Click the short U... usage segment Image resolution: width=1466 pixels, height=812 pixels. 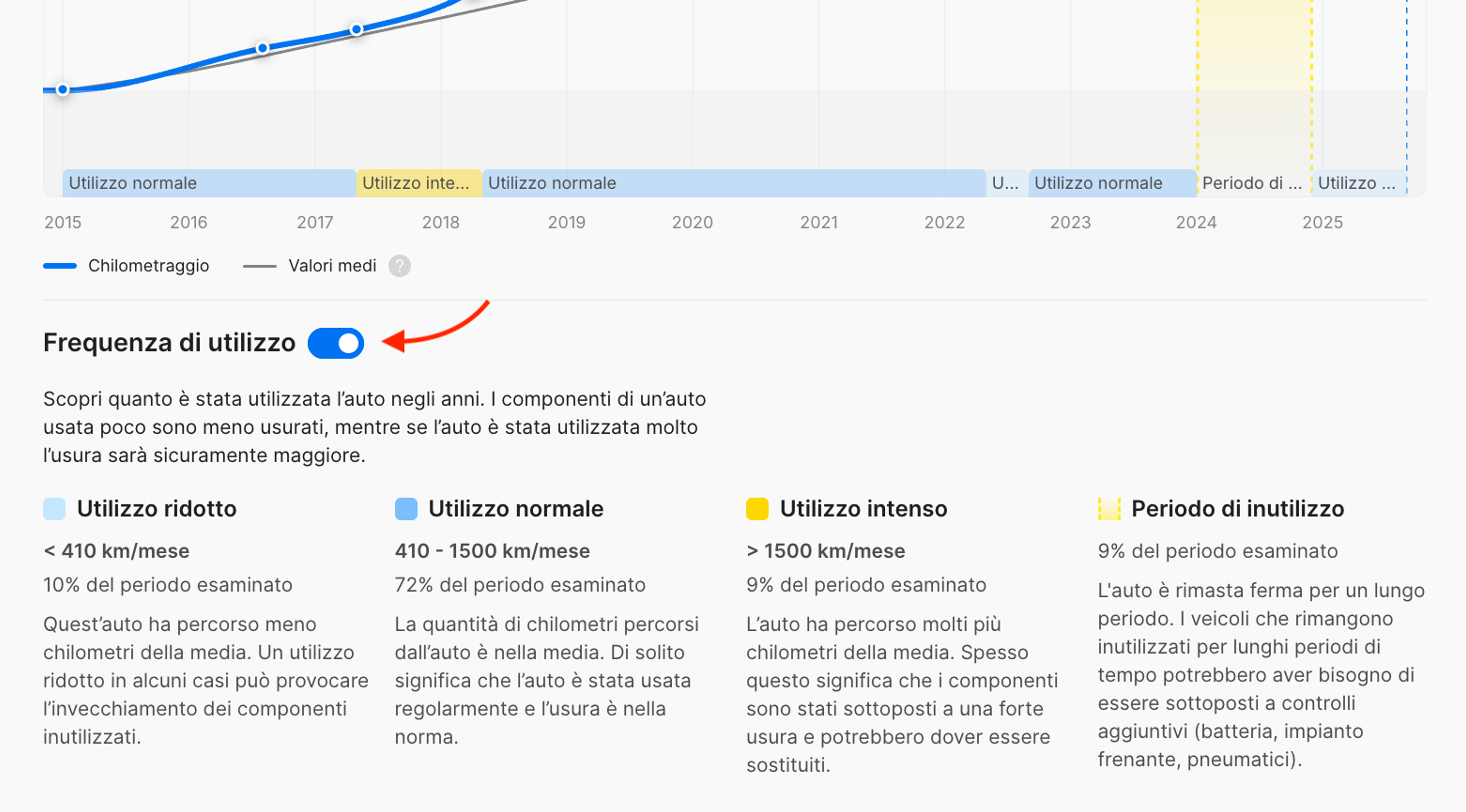tap(1007, 183)
